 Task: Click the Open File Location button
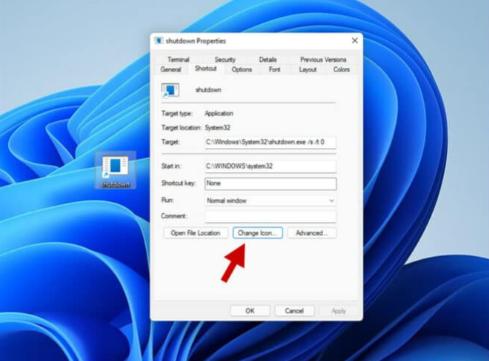(196, 233)
